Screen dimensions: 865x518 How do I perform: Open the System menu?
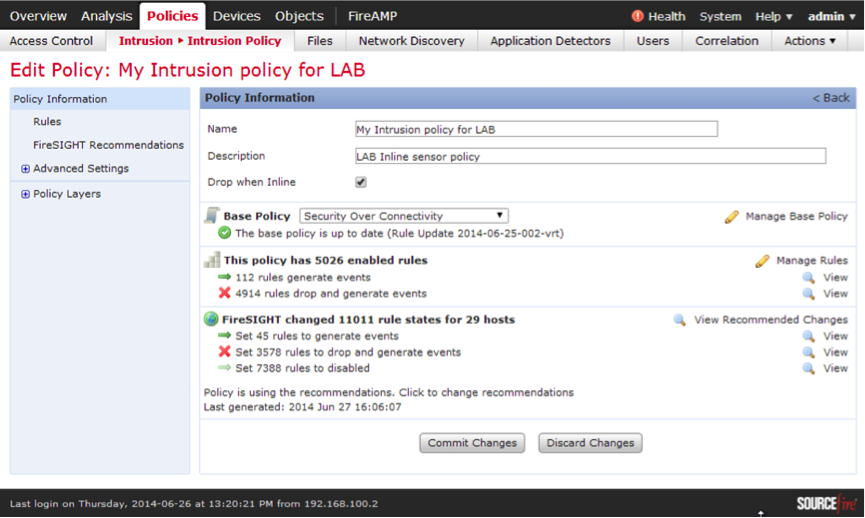pyautogui.click(x=720, y=17)
